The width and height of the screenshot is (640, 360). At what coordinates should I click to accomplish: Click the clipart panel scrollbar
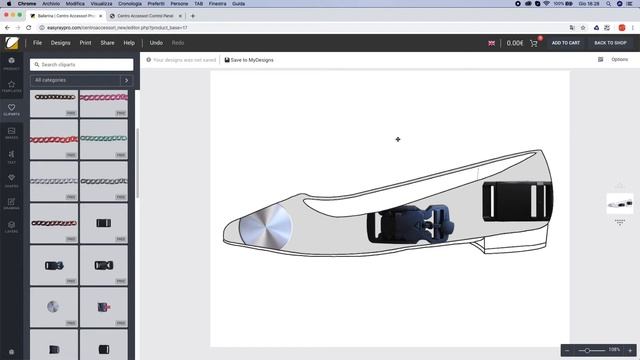[x=138, y=163]
